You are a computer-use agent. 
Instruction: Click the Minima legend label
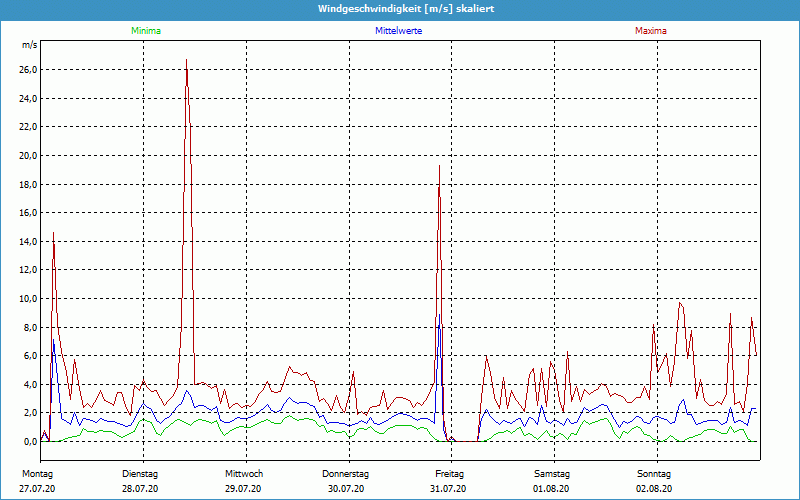pyautogui.click(x=146, y=31)
